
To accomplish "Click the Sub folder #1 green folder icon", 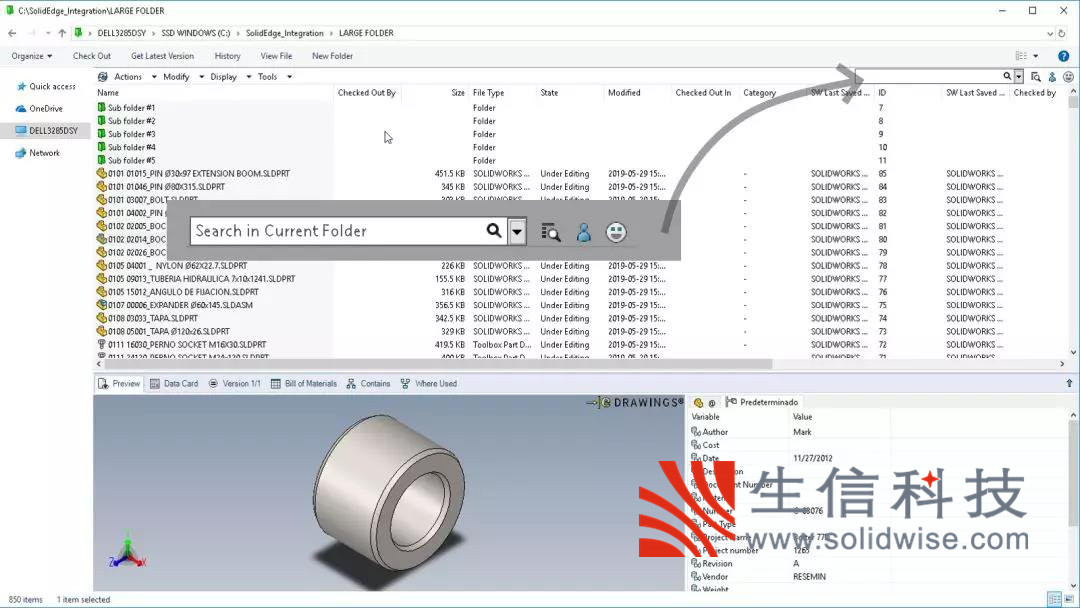I will (x=101, y=107).
